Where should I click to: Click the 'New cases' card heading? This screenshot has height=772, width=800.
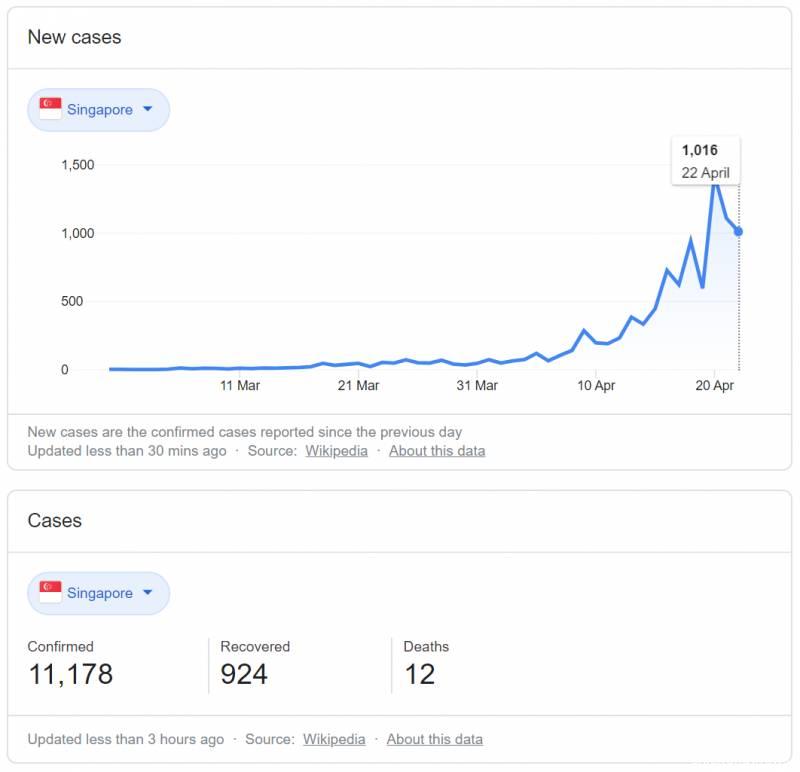pyautogui.click(x=74, y=37)
